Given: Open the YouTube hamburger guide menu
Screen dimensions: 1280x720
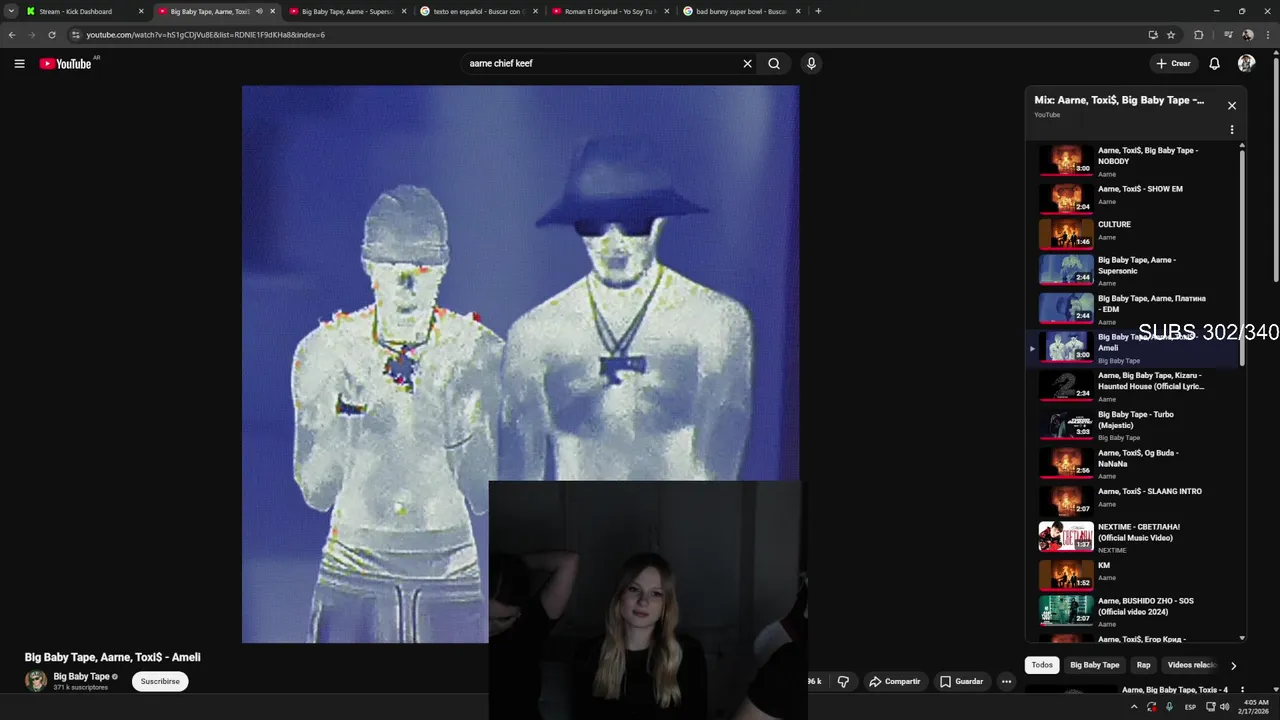Looking at the screenshot, I should (19, 64).
